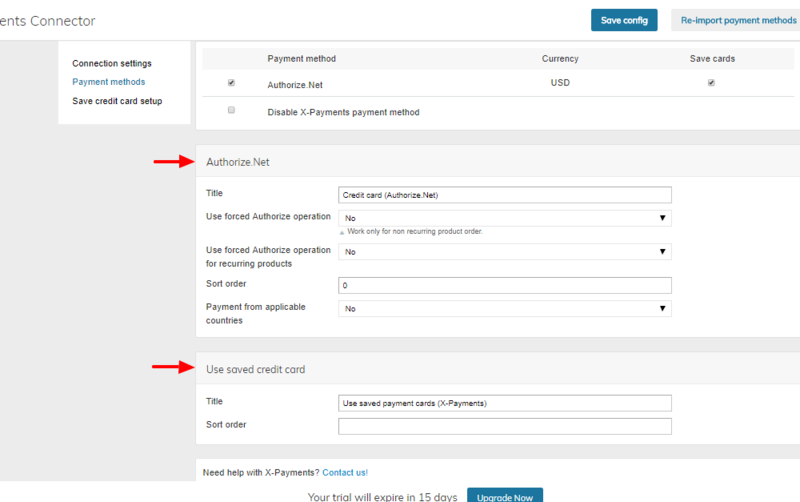Click the Authorize.Net section header
The height and width of the screenshot is (502, 800).
tap(238, 162)
